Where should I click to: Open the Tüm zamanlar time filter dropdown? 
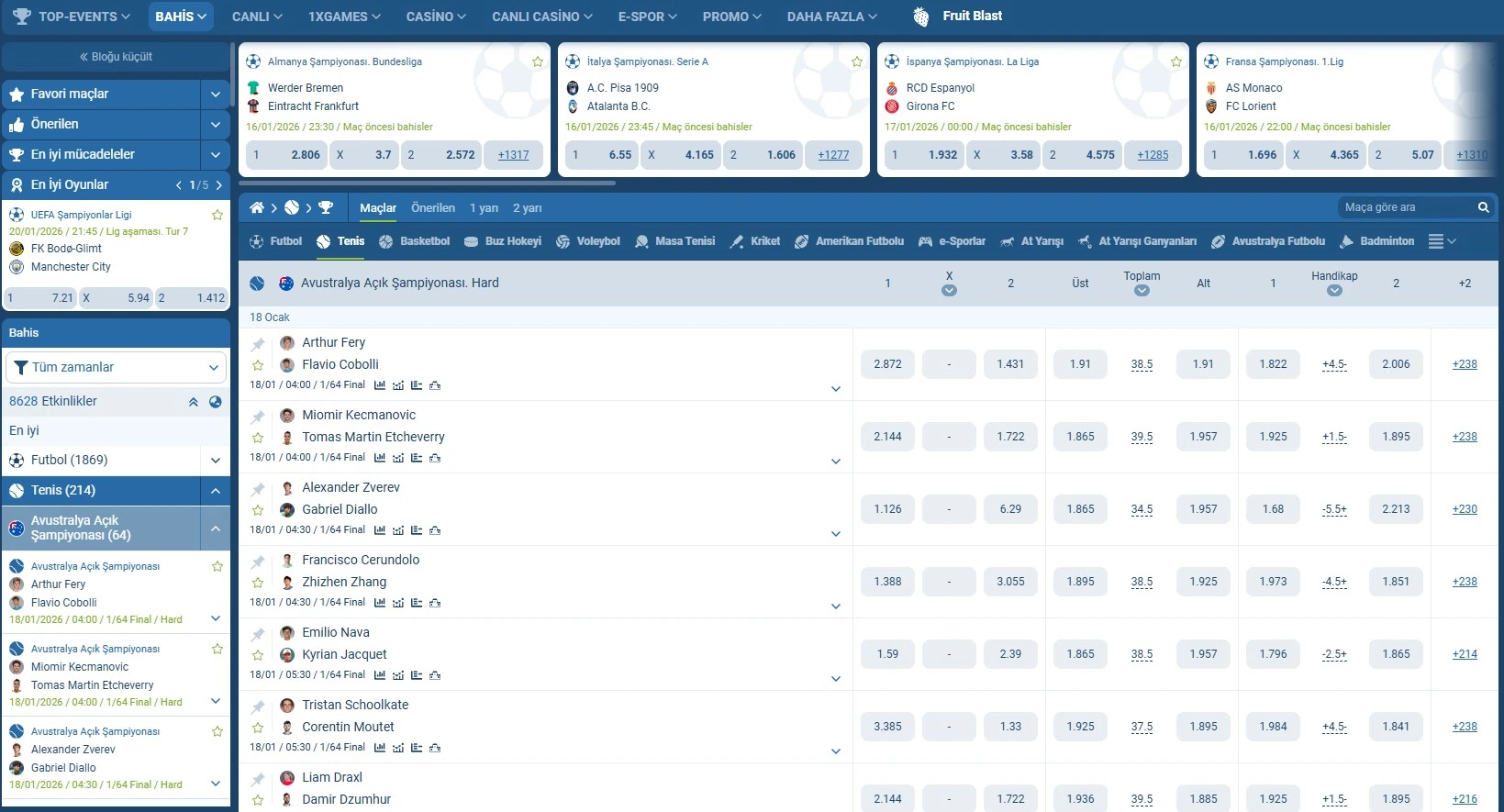(117, 367)
